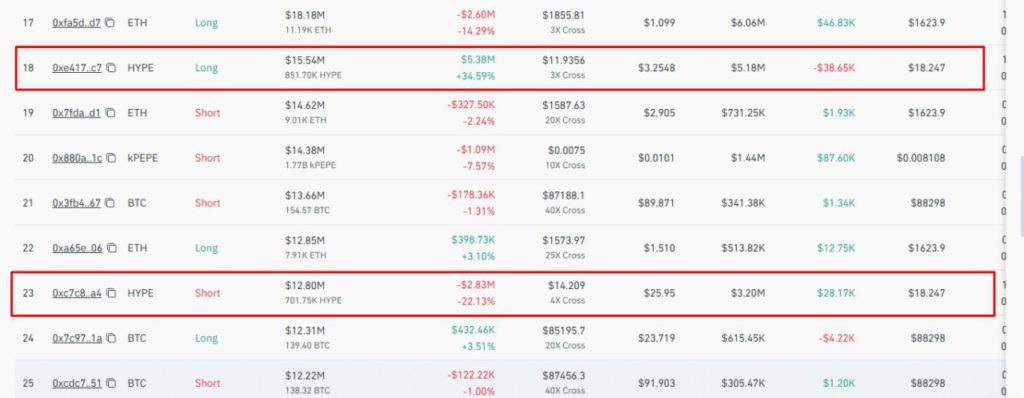This screenshot has width=1024, height=398.
Task: Open wallet link 0xe417..c7
Action: click(x=77, y=68)
